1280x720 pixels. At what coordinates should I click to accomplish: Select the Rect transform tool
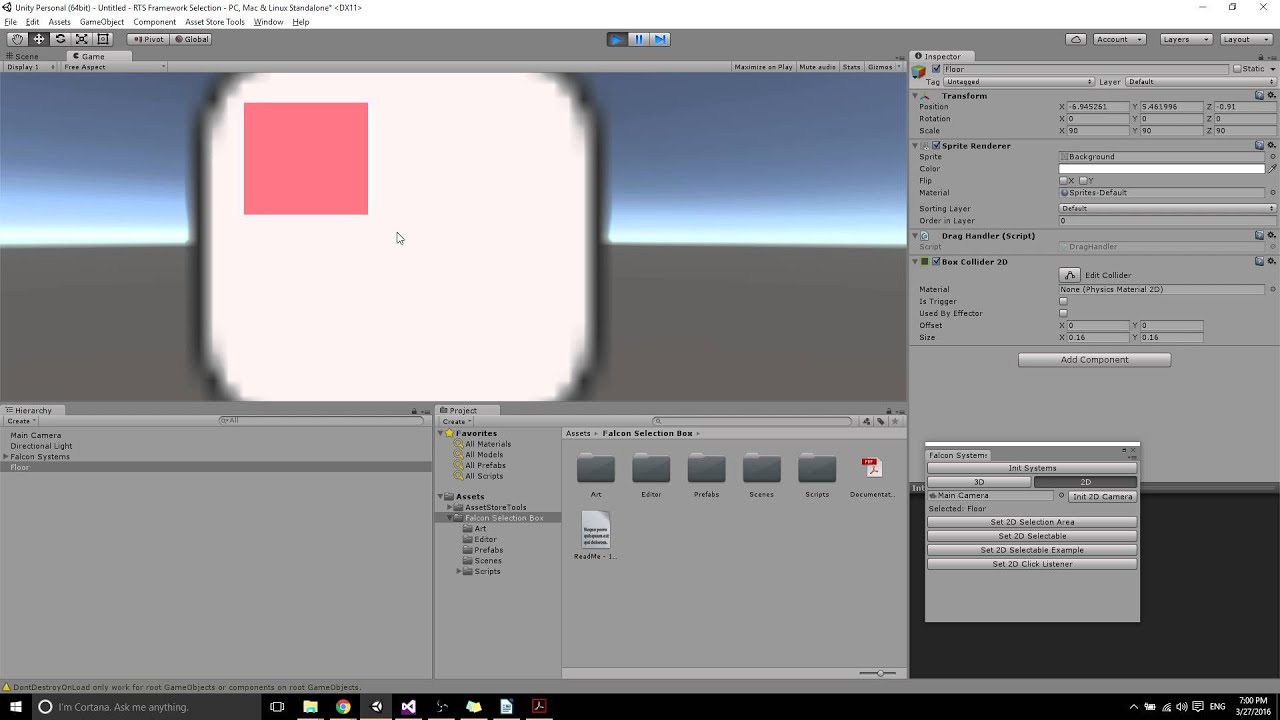tap(103, 39)
